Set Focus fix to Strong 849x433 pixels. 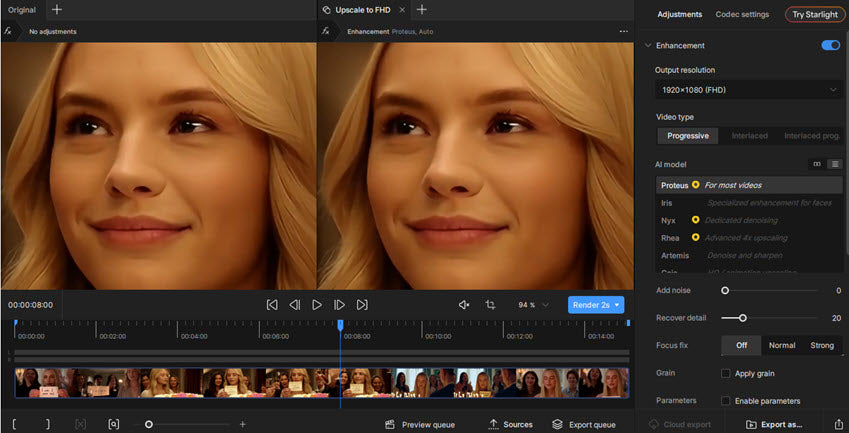822,345
